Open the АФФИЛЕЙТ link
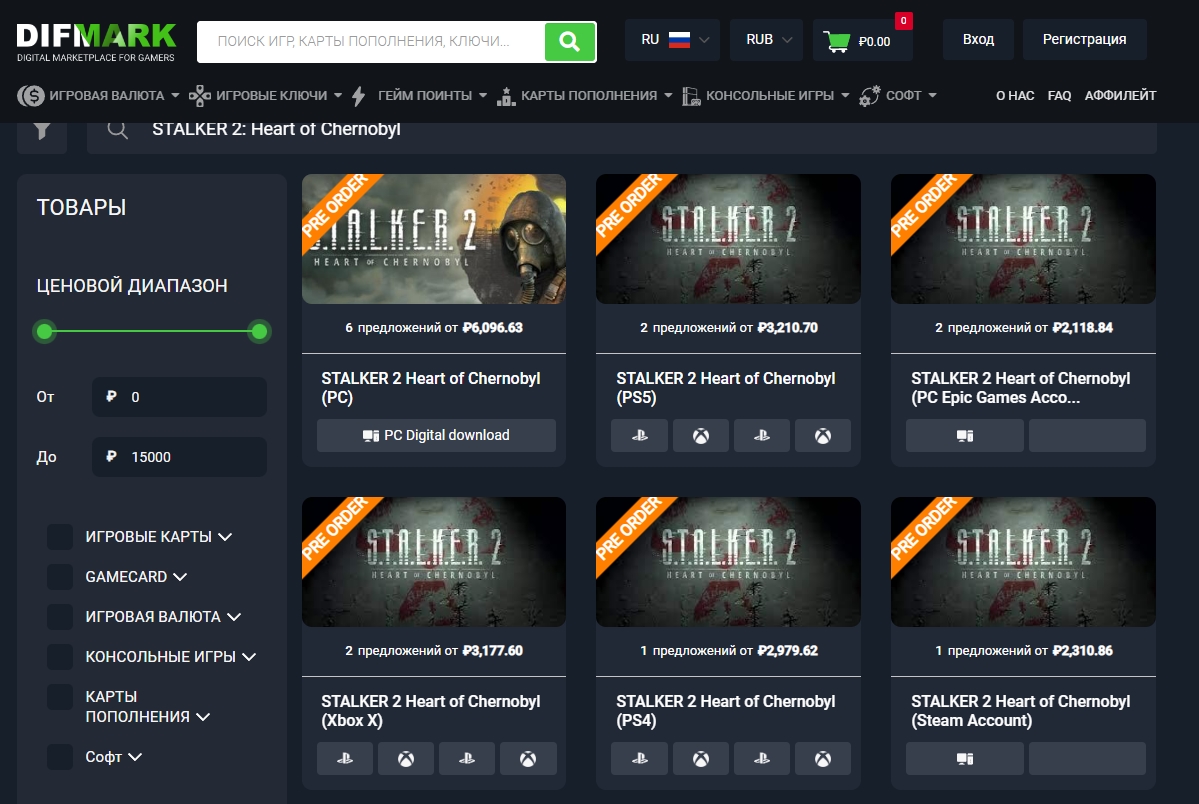 point(1120,96)
